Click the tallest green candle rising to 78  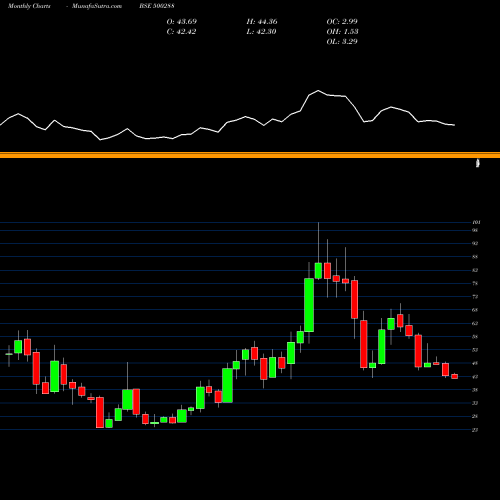[x=309, y=305]
